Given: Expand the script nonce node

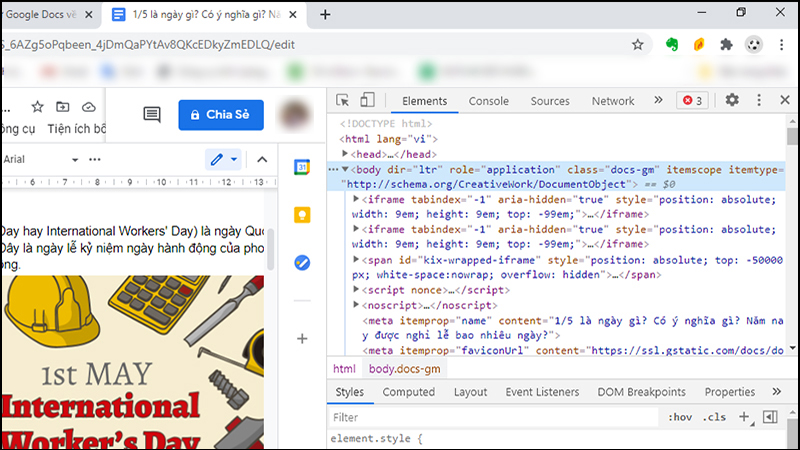Looking at the screenshot, I should pyautogui.click(x=356, y=290).
